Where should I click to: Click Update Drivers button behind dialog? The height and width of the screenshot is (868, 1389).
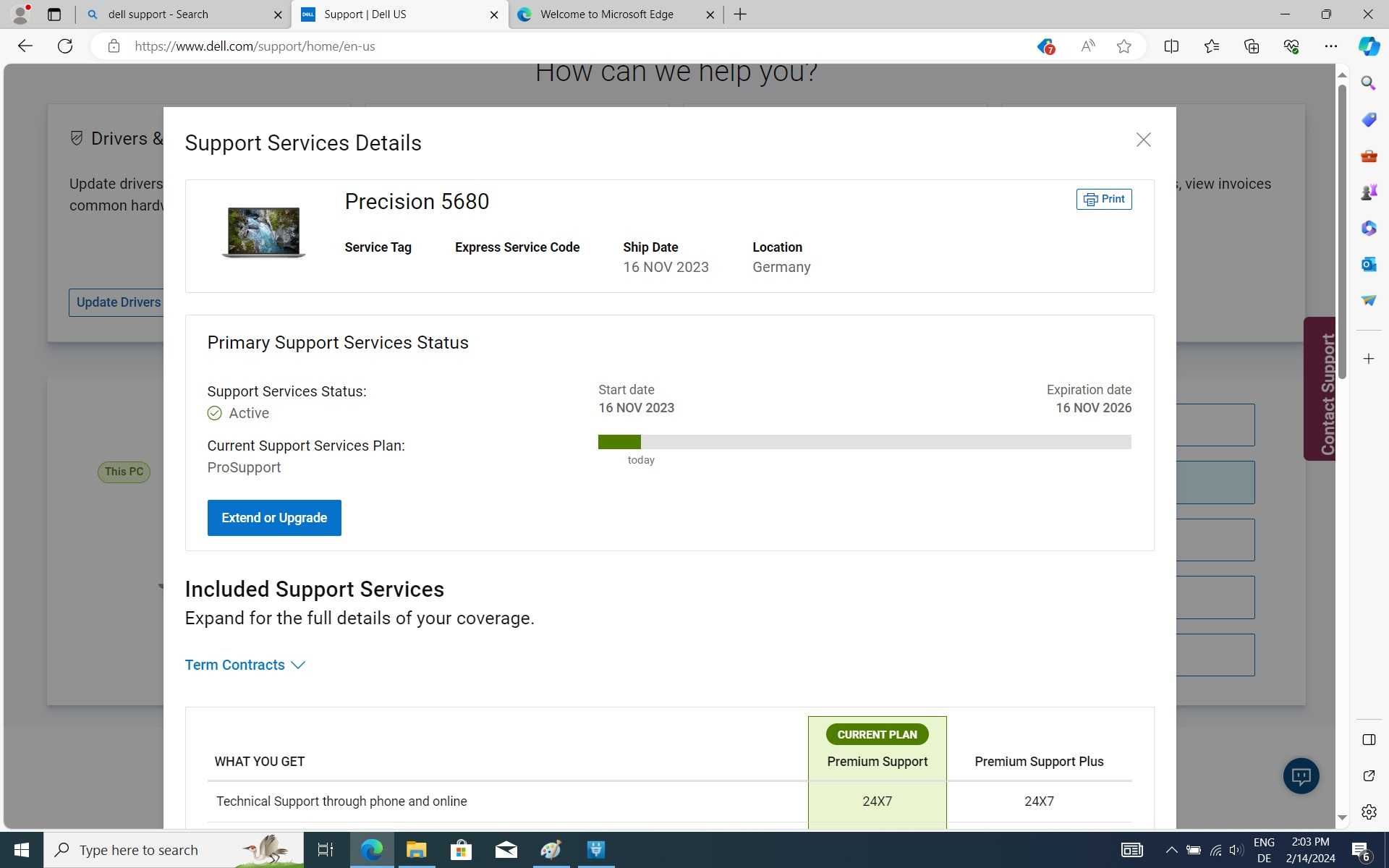pos(117,302)
